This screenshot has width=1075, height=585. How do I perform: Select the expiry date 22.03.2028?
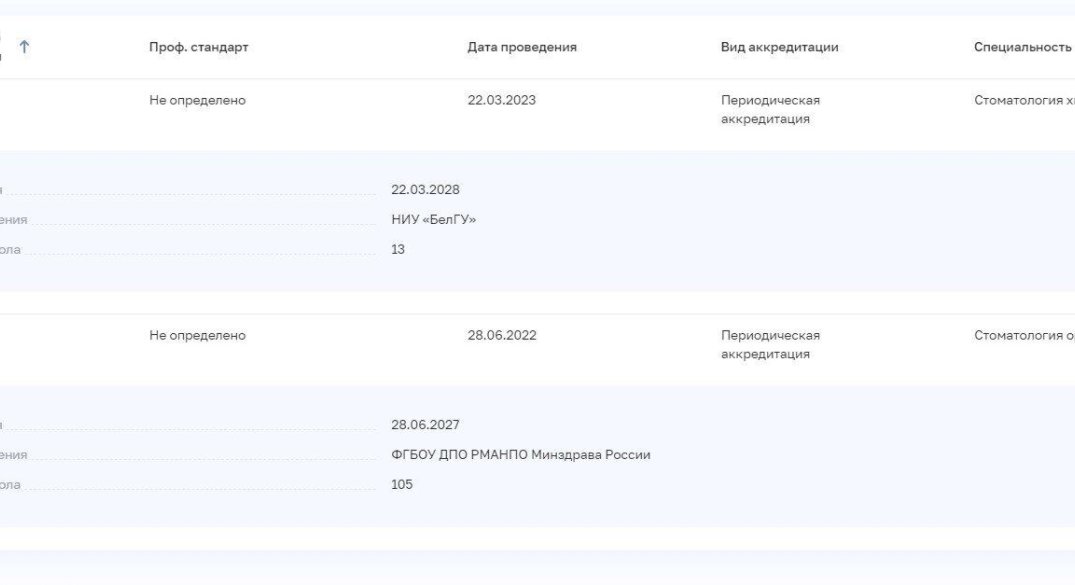pos(425,190)
